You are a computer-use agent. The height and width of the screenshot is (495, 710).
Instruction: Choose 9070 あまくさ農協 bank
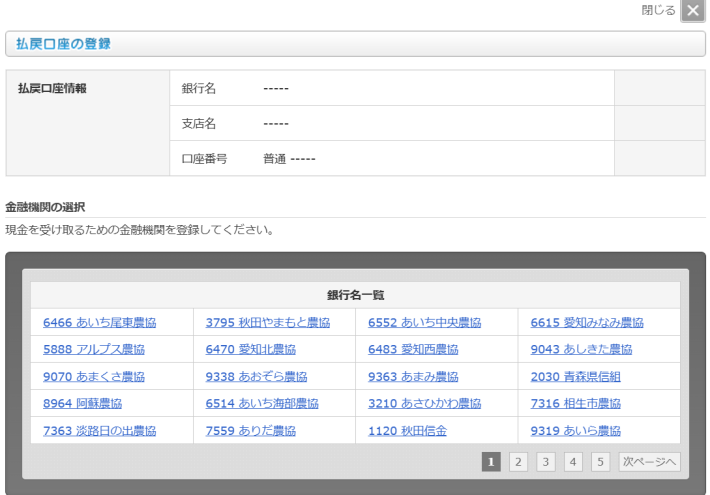click(94, 376)
